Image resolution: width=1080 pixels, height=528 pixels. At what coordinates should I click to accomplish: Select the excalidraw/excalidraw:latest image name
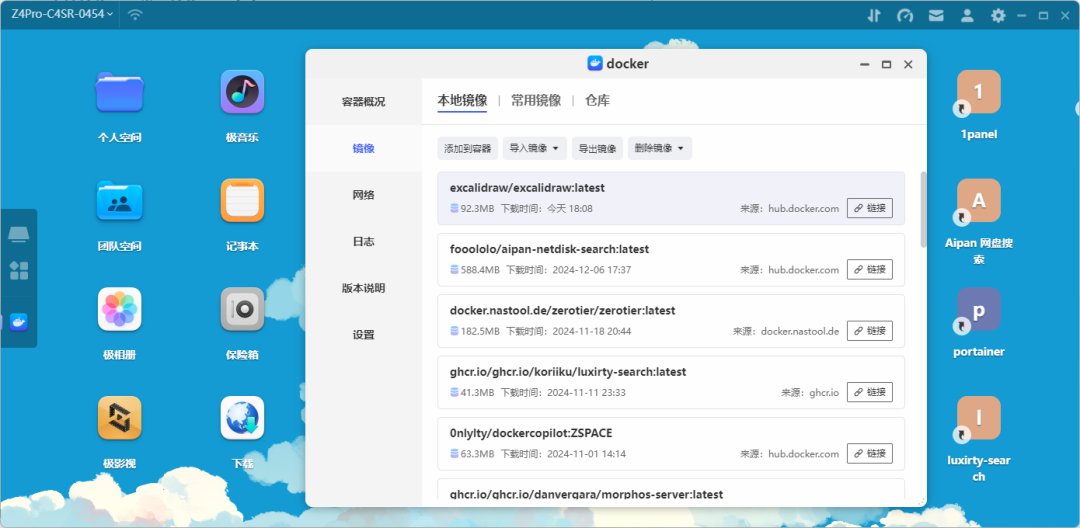point(527,188)
